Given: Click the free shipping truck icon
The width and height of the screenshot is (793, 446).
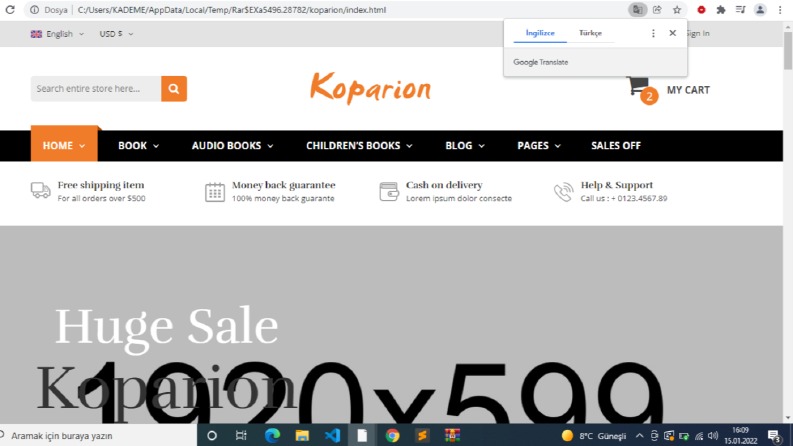Looking at the screenshot, I should tap(40, 191).
